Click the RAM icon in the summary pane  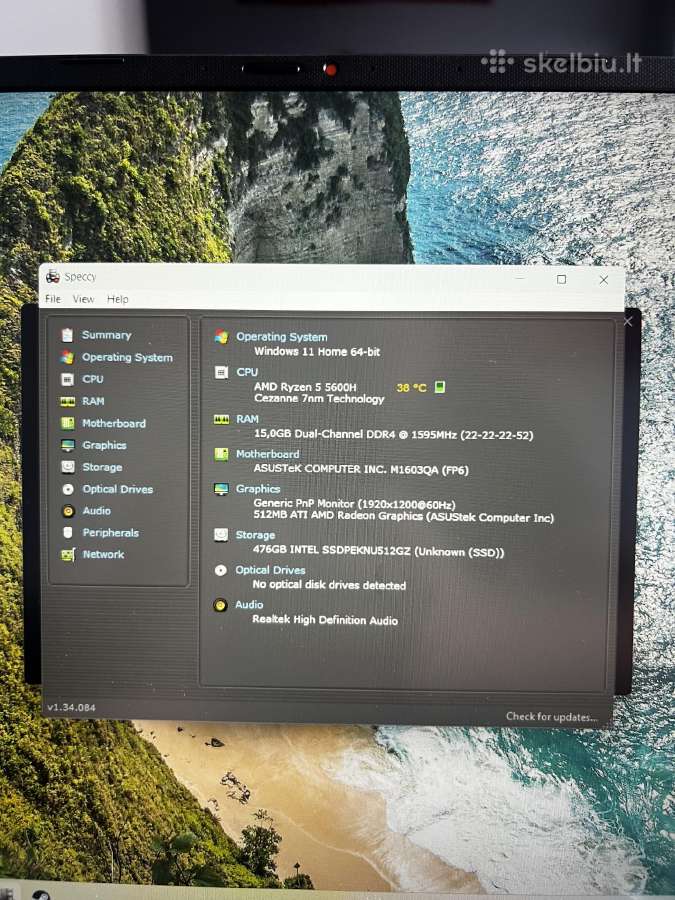221,420
